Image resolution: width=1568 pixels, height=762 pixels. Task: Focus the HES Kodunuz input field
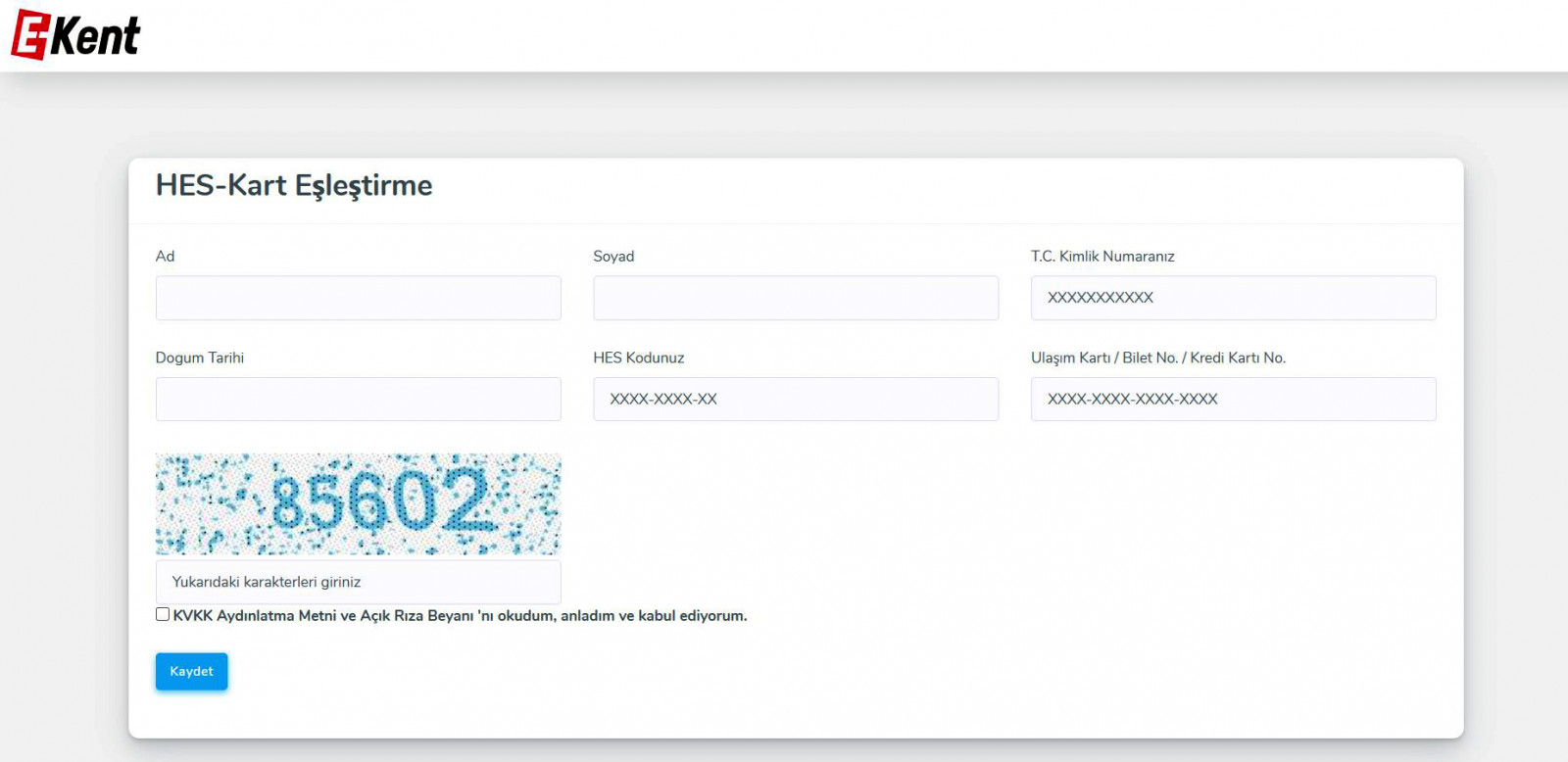795,400
